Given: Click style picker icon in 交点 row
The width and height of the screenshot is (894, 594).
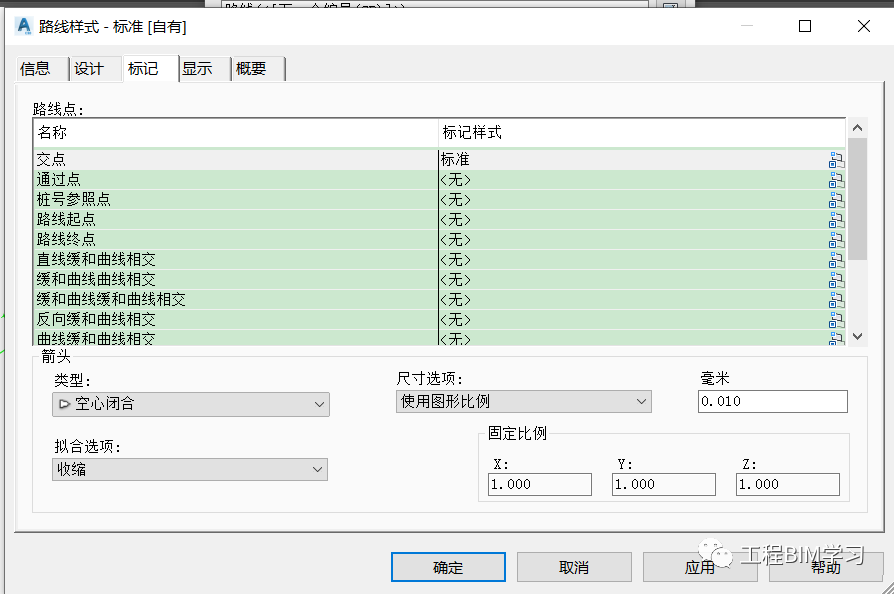Looking at the screenshot, I should point(836,160).
